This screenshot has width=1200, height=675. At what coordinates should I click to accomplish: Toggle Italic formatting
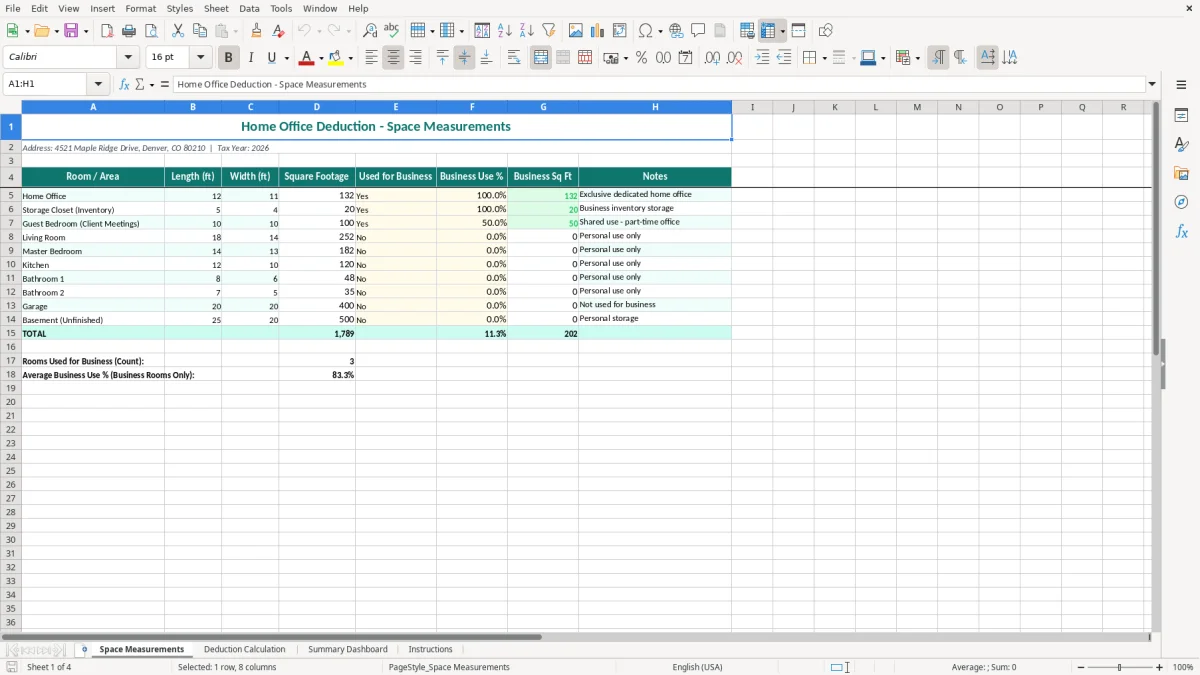(x=251, y=58)
